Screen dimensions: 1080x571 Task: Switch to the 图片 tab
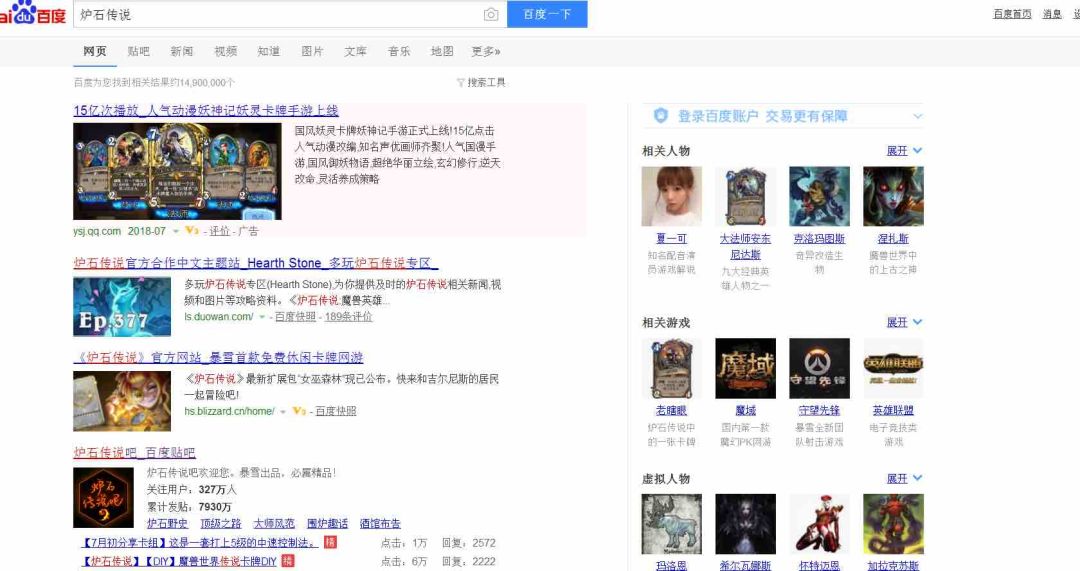312,52
